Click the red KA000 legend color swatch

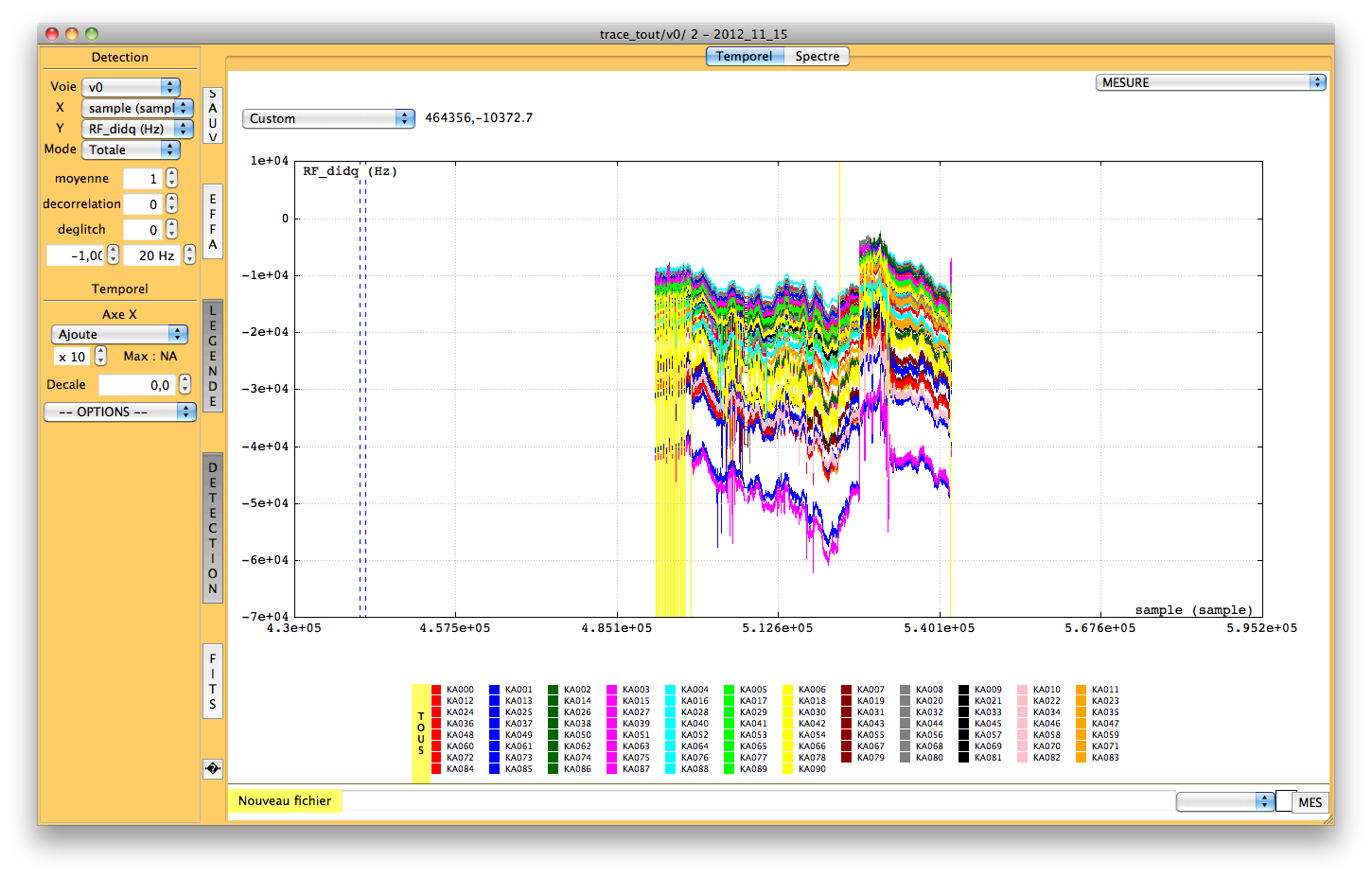(436, 690)
